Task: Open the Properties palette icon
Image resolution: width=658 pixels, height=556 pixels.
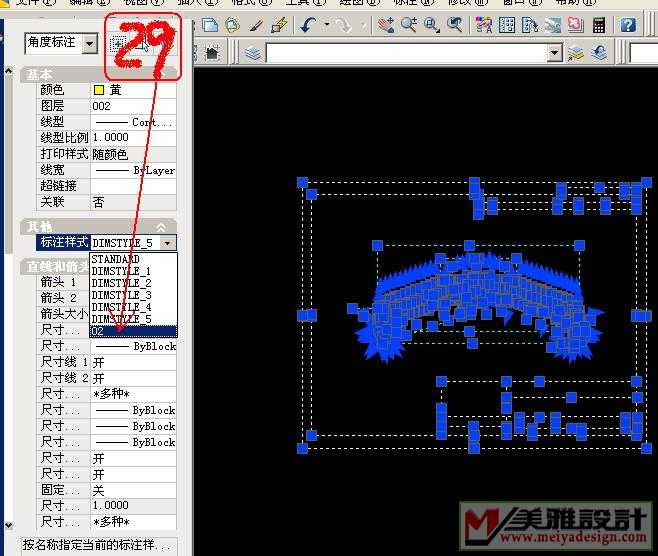Action: pyautogui.click(x=484, y=25)
